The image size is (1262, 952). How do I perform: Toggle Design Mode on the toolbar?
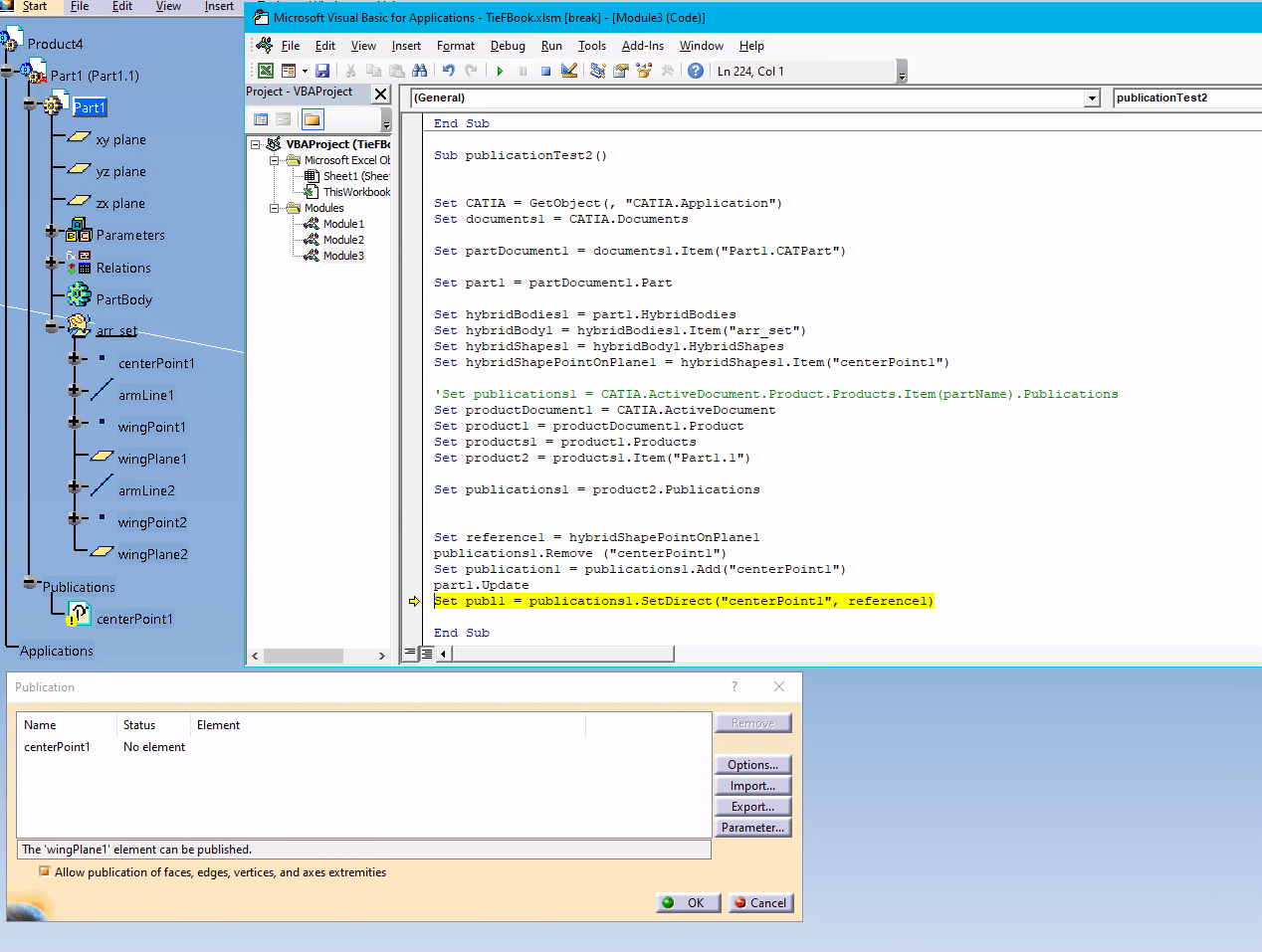coord(570,70)
